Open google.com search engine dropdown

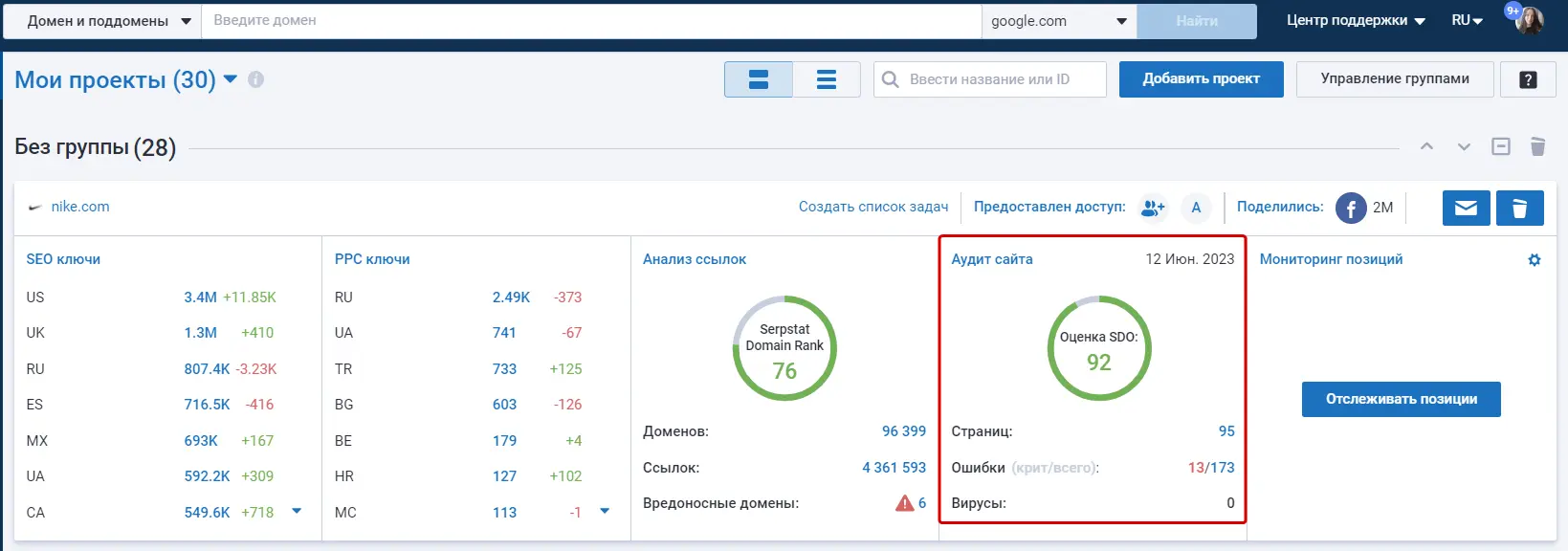1059,20
